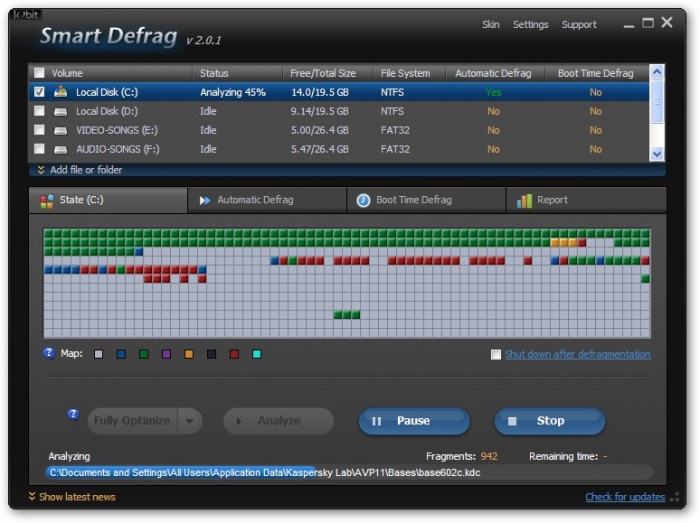Viewport: 700px width, 523px height.
Task: Click the Fragments 942 value
Action: (x=489, y=456)
